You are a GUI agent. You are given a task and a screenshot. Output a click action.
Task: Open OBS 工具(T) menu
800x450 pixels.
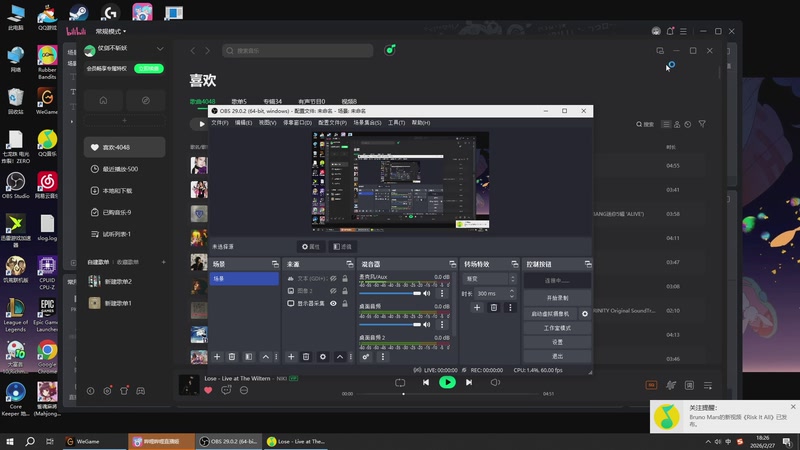[x=396, y=123]
